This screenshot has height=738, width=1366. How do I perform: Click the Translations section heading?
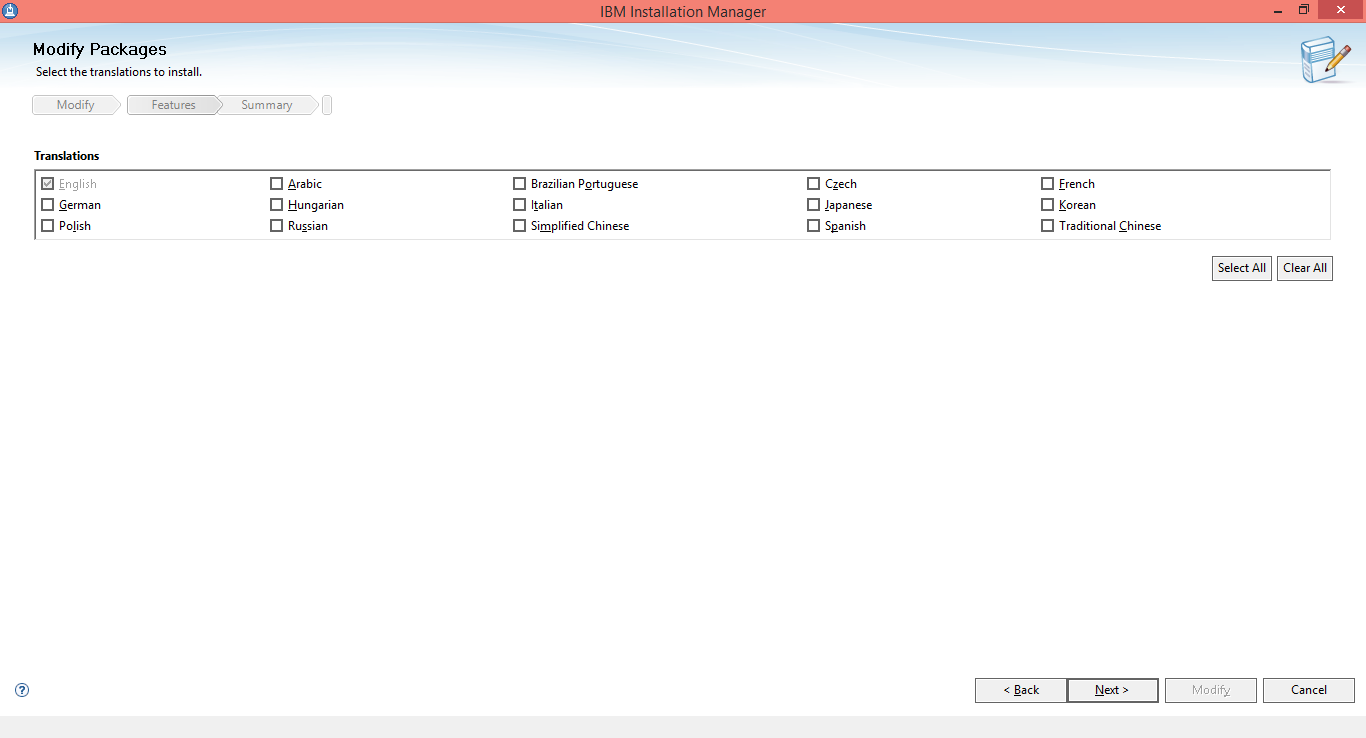pos(67,156)
